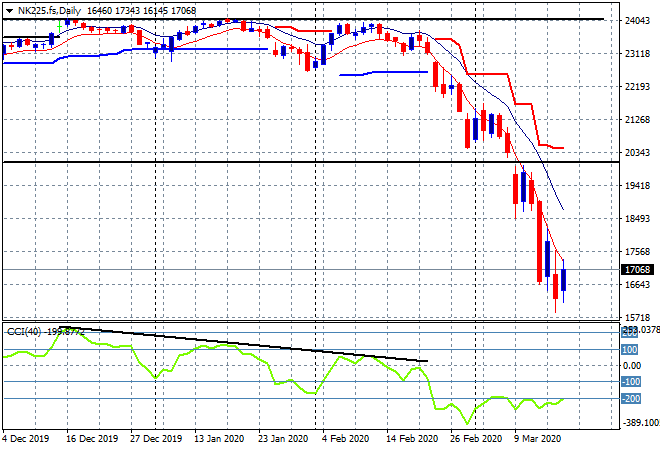Click the 16643 price axis label
The height and width of the screenshot is (450, 660).
[637, 285]
